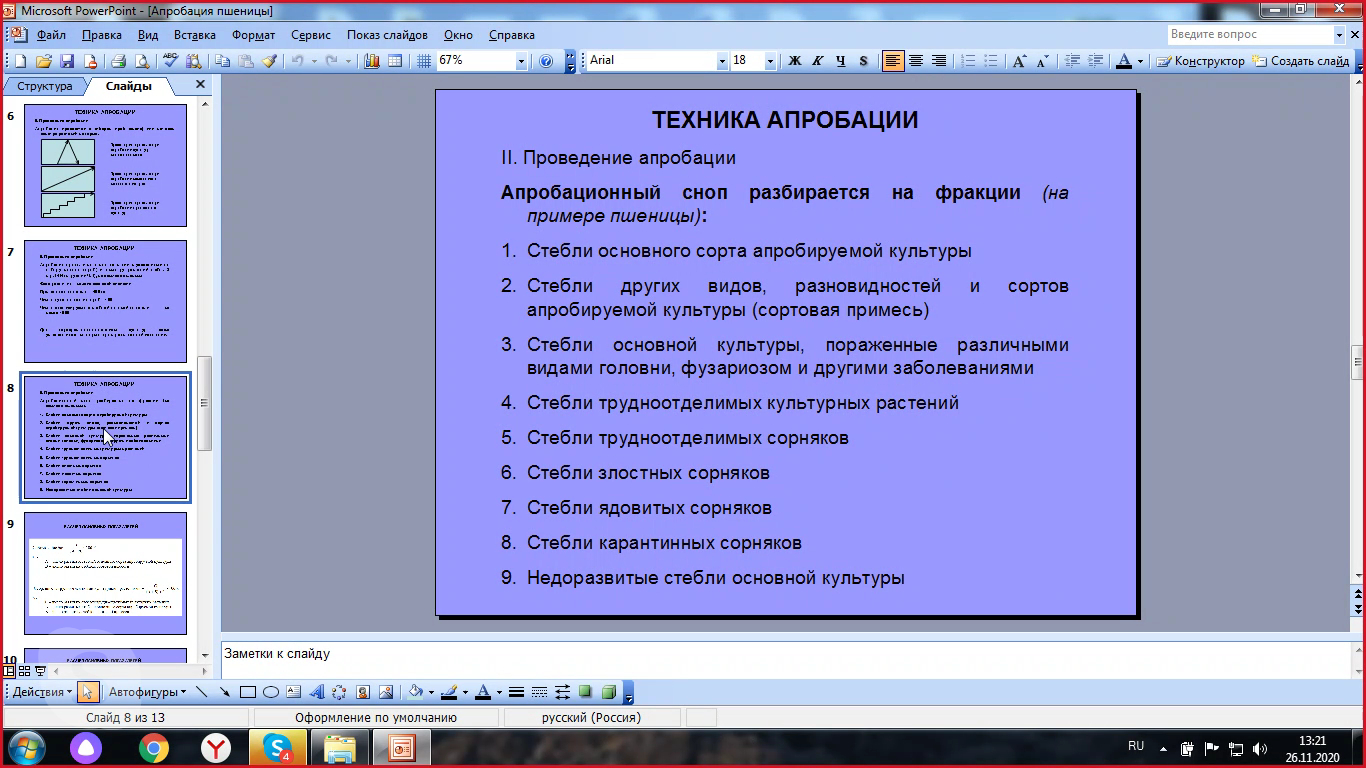Click the Format Painter brush icon
1366x768 pixels.
[269, 61]
